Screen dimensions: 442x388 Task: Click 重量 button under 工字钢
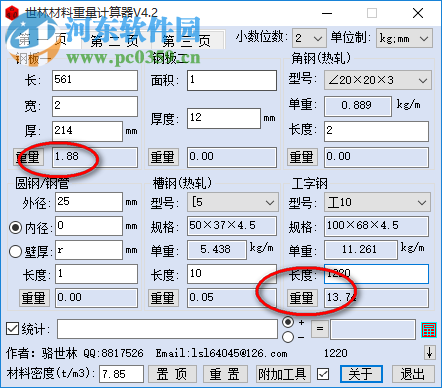(x=302, y=297)
